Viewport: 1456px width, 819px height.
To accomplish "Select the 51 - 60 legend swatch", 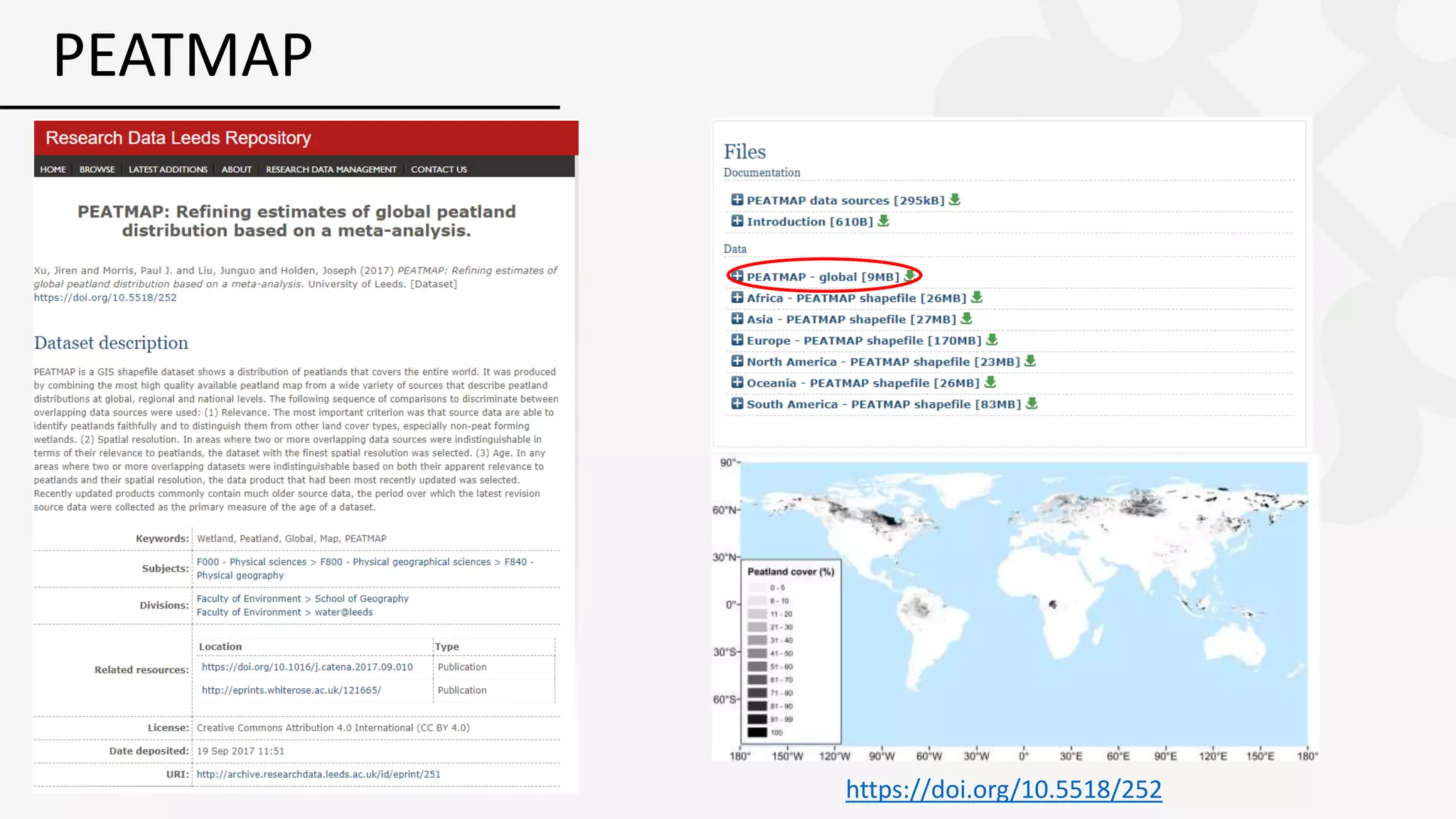I will point(757,667).
